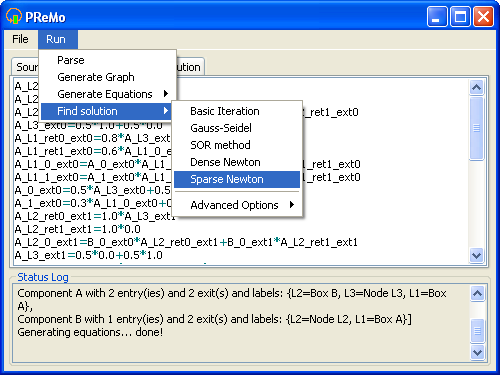Click equation line starting A_L1_ret0_ext0=0.8
This screenshot has width=500, height=375.
tap(93, 138)
